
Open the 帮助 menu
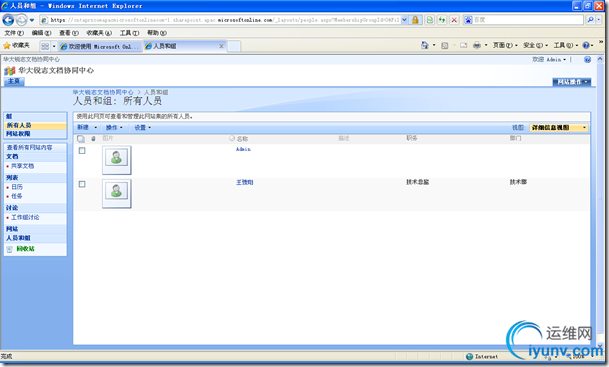click(x=157, y=33)
